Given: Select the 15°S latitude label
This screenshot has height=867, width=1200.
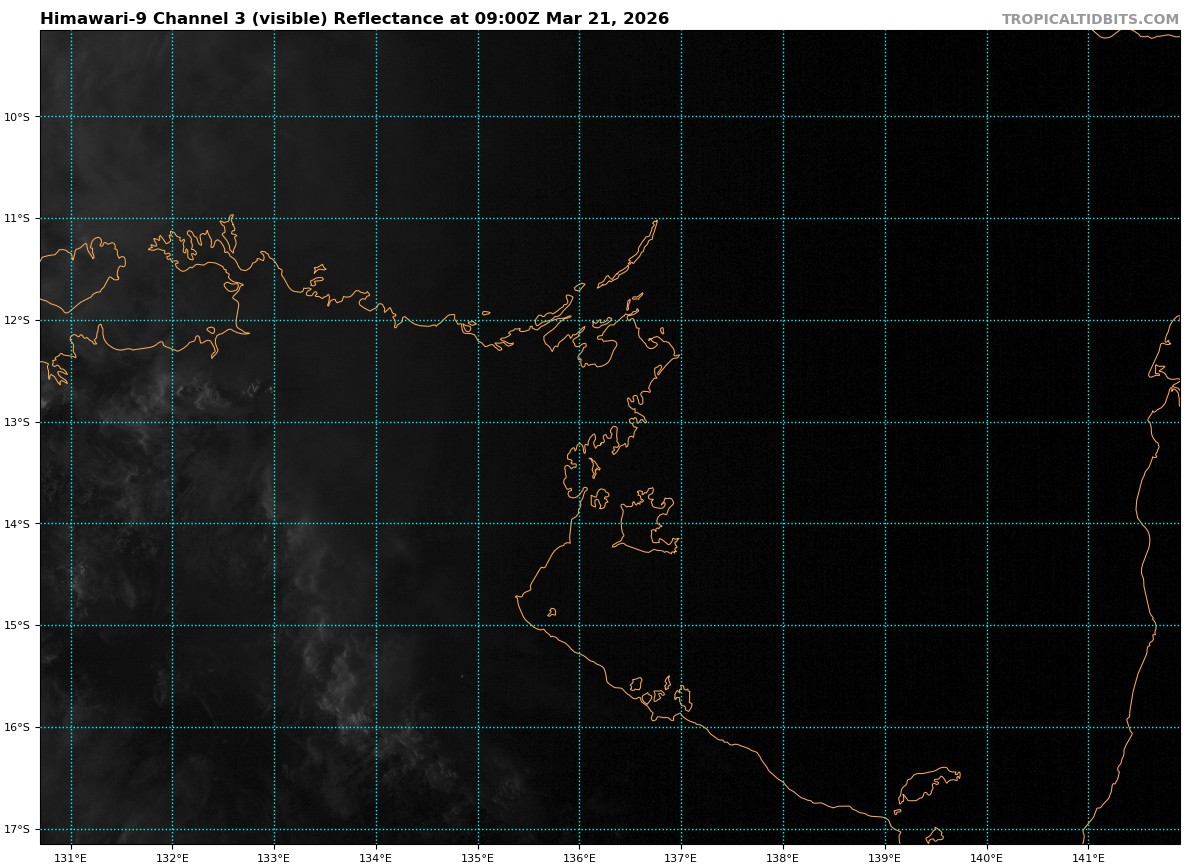Looking at the screenshot, I should tap(17, 626).
